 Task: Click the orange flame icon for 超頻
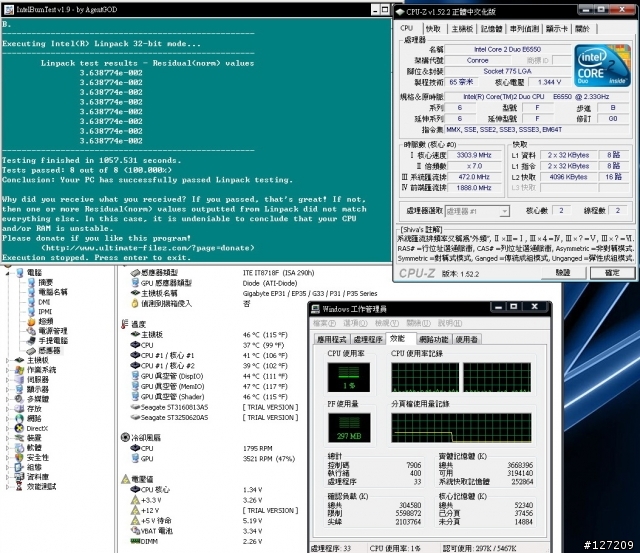pos(31,321)
